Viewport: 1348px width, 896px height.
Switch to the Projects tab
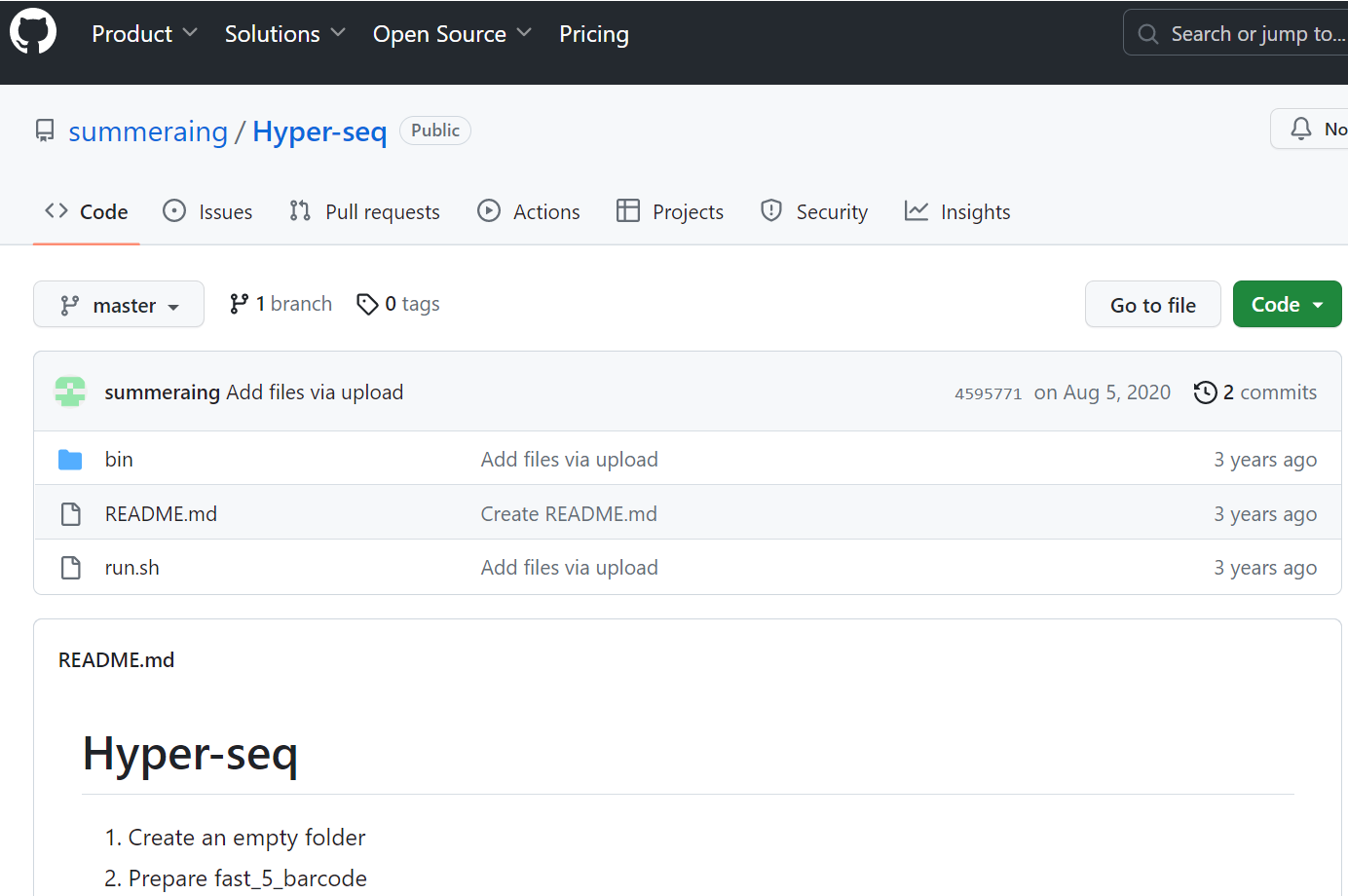pyautogui.click(x=670, y=211)
